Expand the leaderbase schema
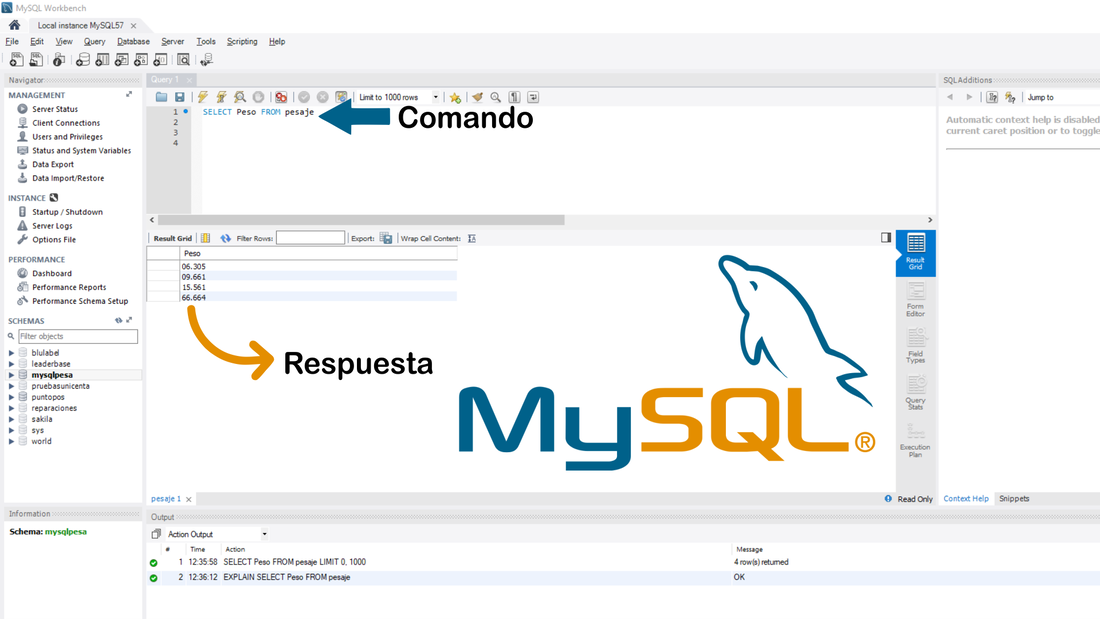This screenshot has height=619, width=1100. pyautogui.click(x=11, y=364)
